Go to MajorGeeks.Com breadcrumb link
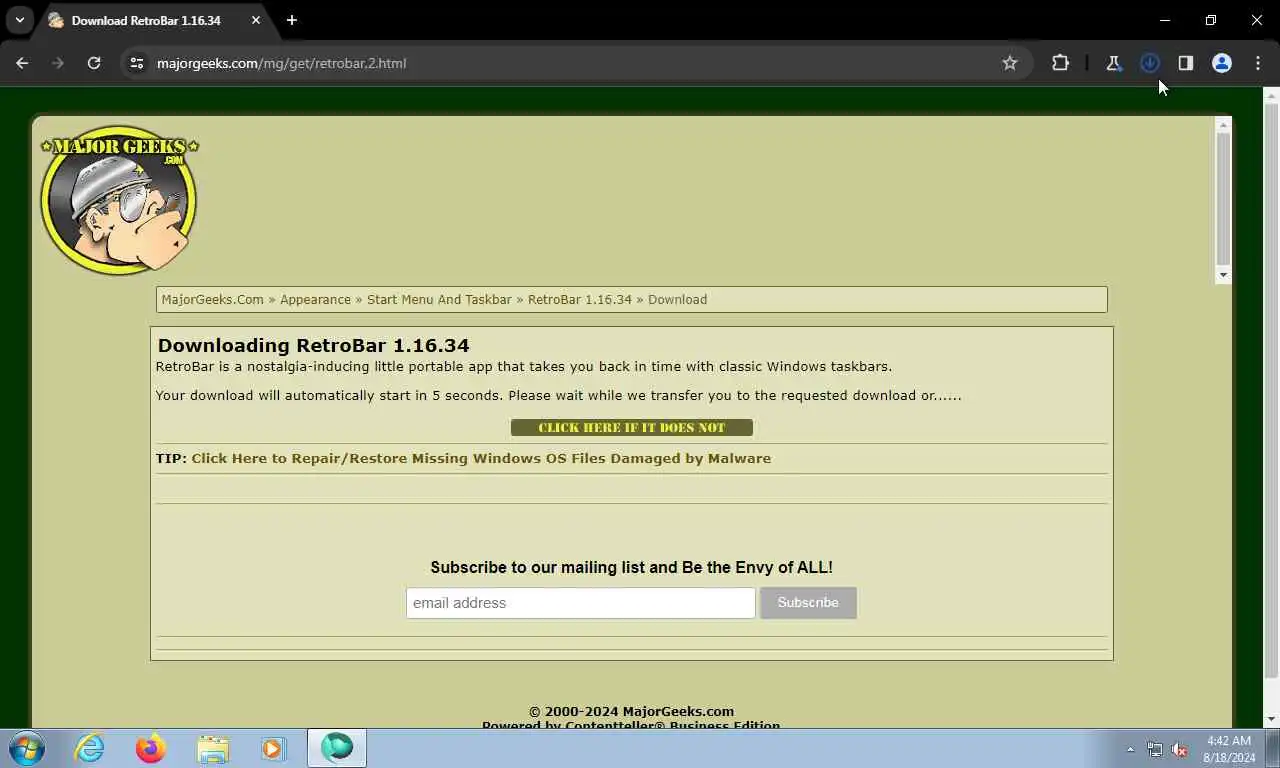1280x768 pixels. [x=212, y=299]
